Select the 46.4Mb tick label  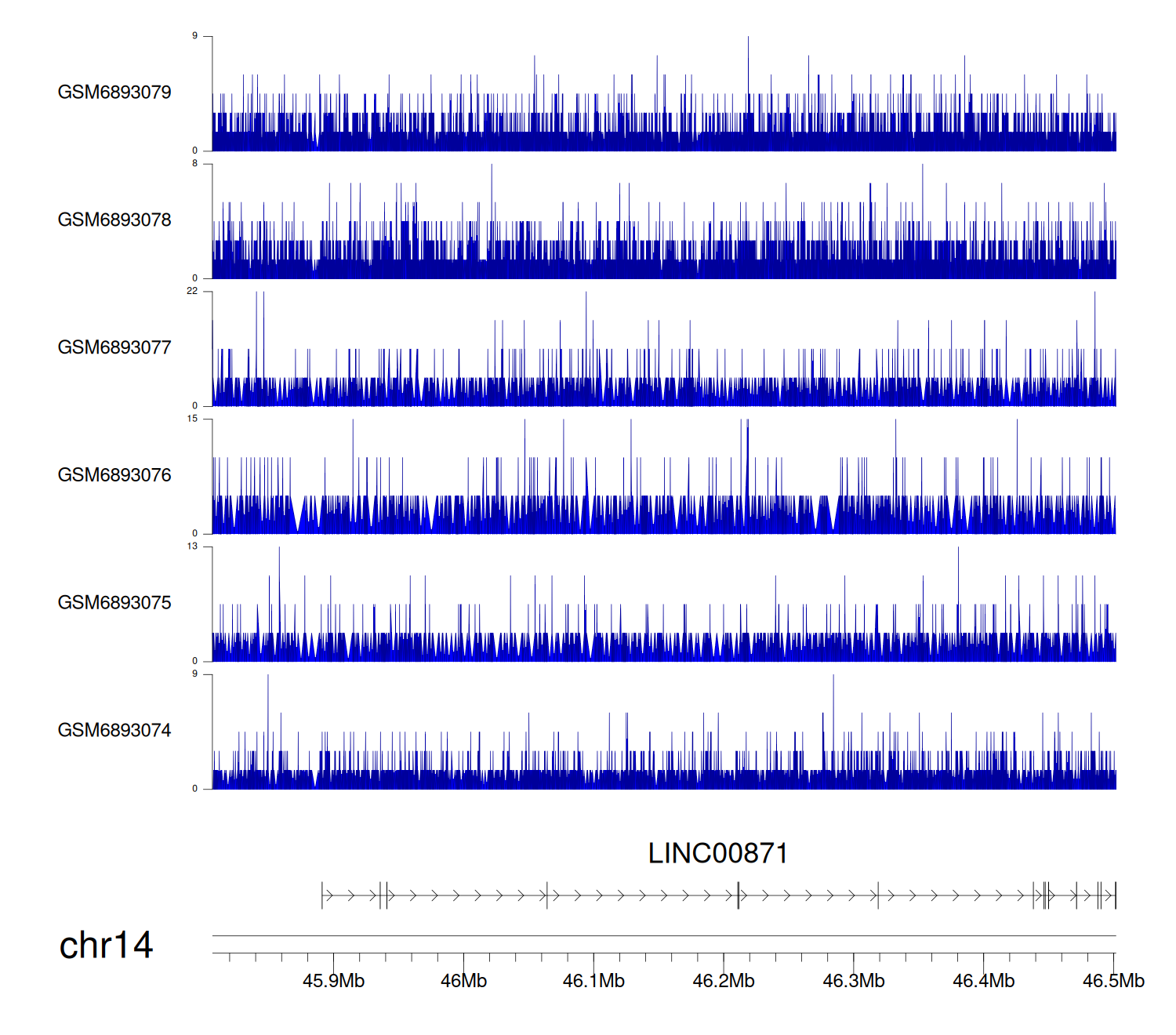983,982
